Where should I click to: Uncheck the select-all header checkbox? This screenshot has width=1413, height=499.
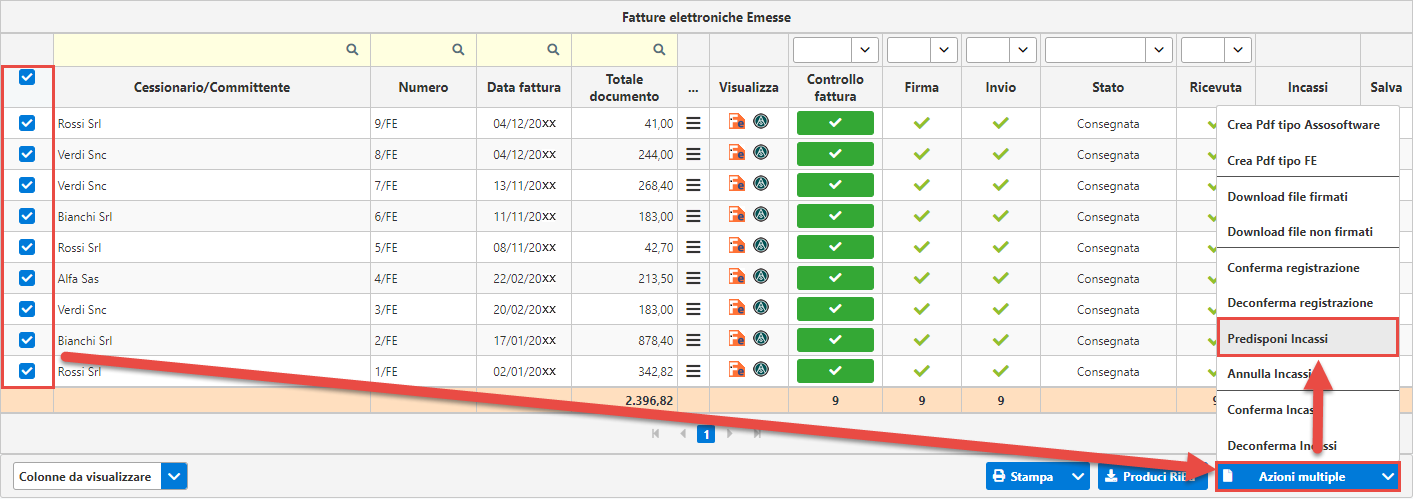pyautogui.click(x=27, y=77)
